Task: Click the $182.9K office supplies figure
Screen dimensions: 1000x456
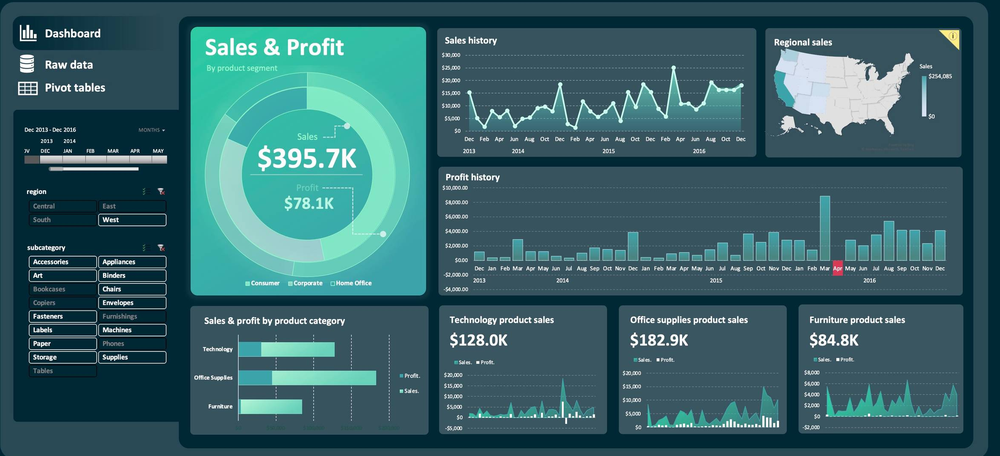Action: [659, 340]
